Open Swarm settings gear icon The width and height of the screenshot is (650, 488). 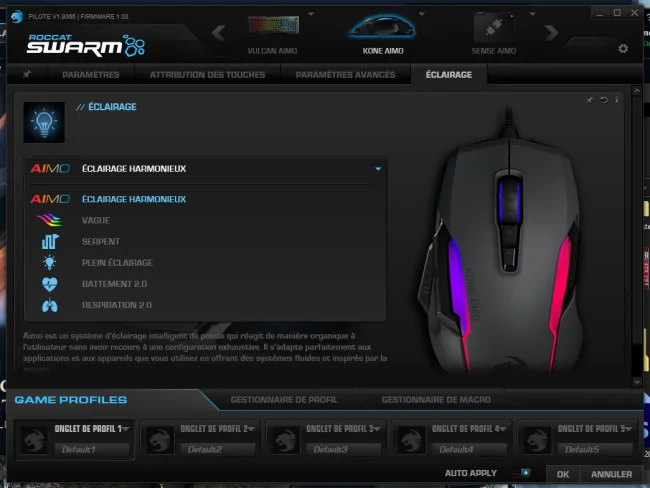click(623, 49)
